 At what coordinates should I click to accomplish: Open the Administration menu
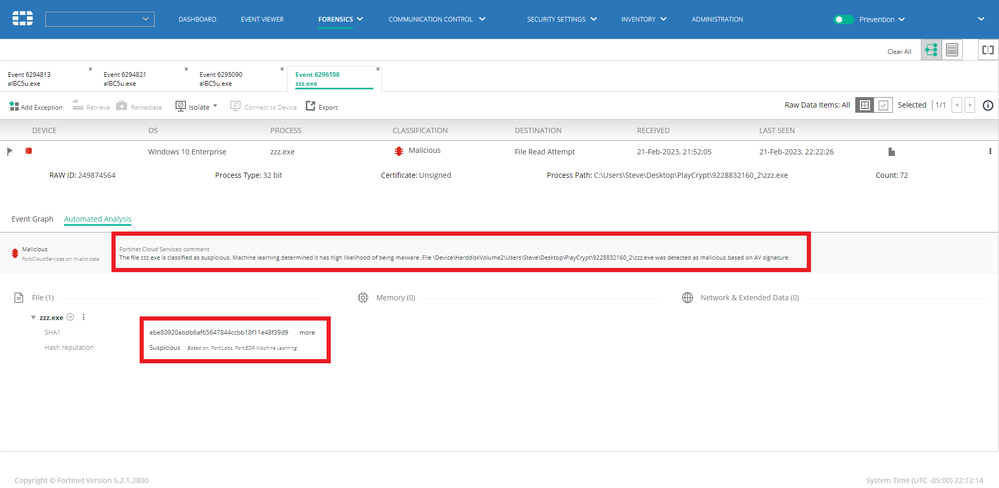717,20
